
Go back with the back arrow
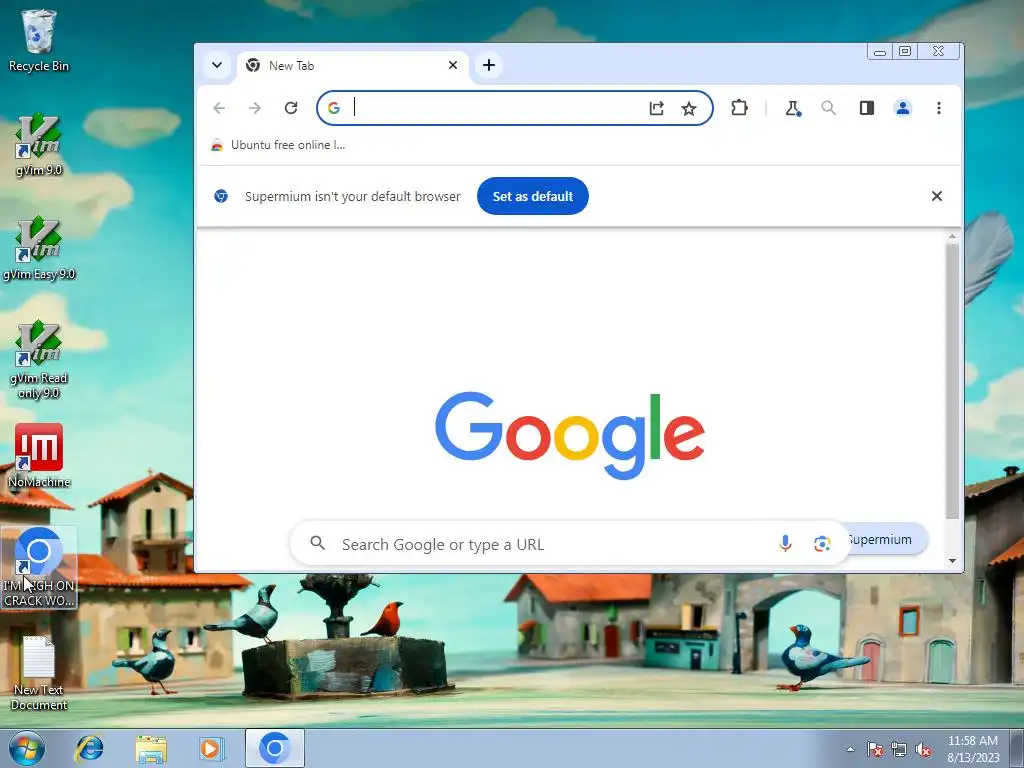219,108
